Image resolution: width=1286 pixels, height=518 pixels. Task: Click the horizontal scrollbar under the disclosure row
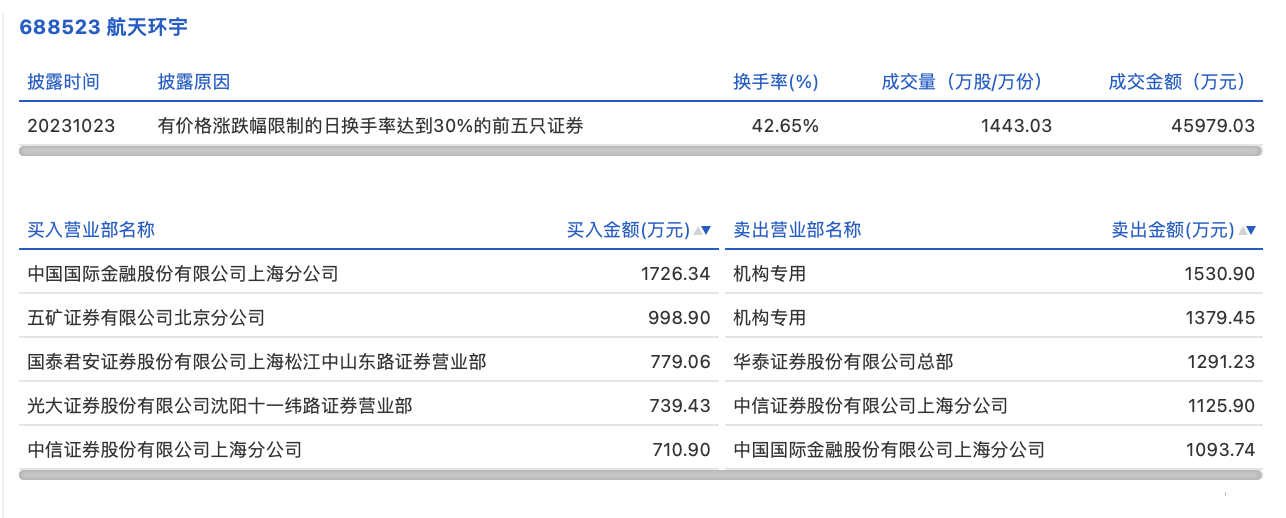[x=640, y=151]
